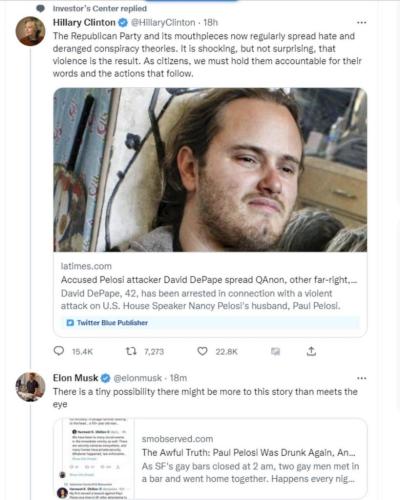Click the share icon on Clinton's tweet
Viewport: 400px width, 500px height.
[311, 351]
